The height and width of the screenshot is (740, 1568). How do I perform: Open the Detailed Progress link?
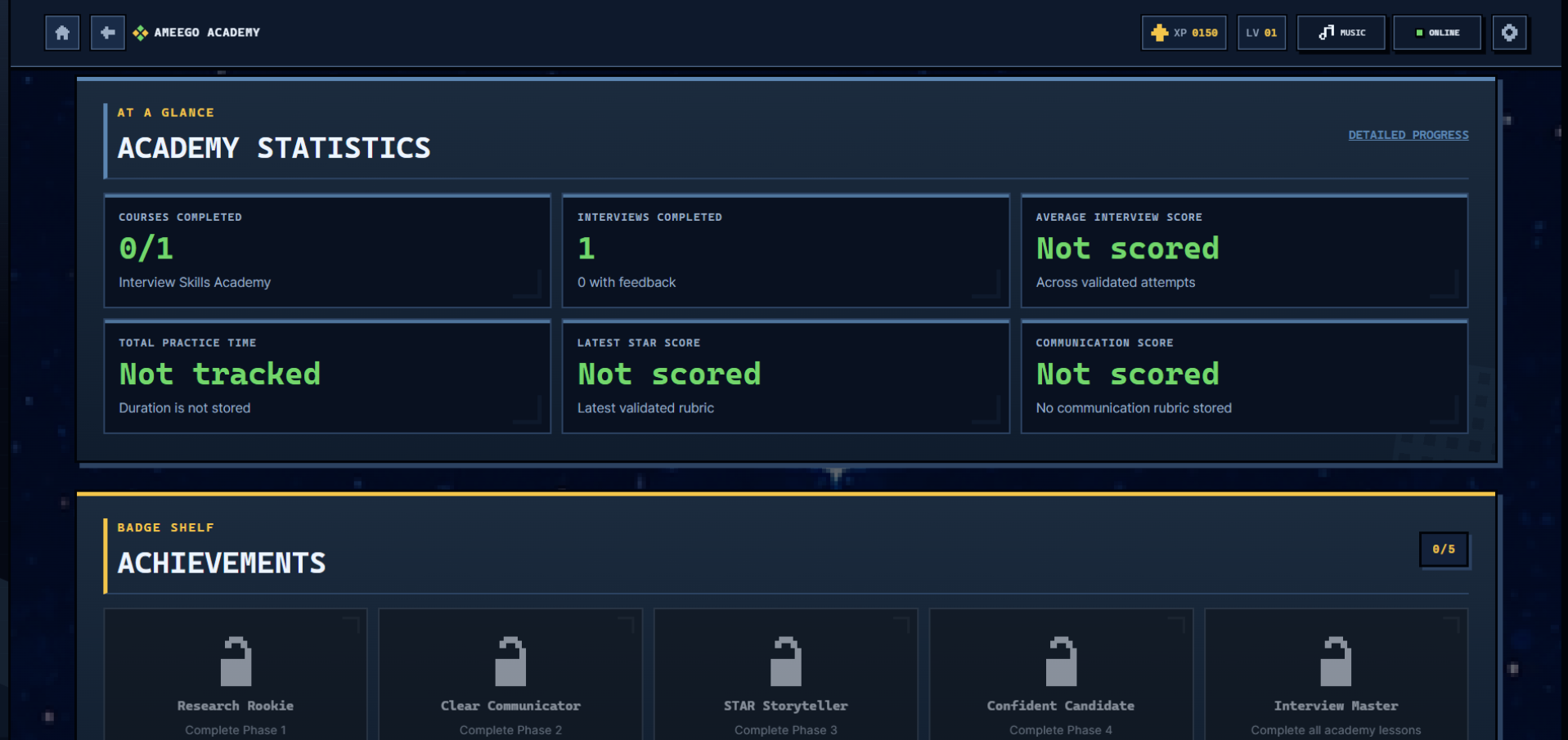click(1409, 135)
